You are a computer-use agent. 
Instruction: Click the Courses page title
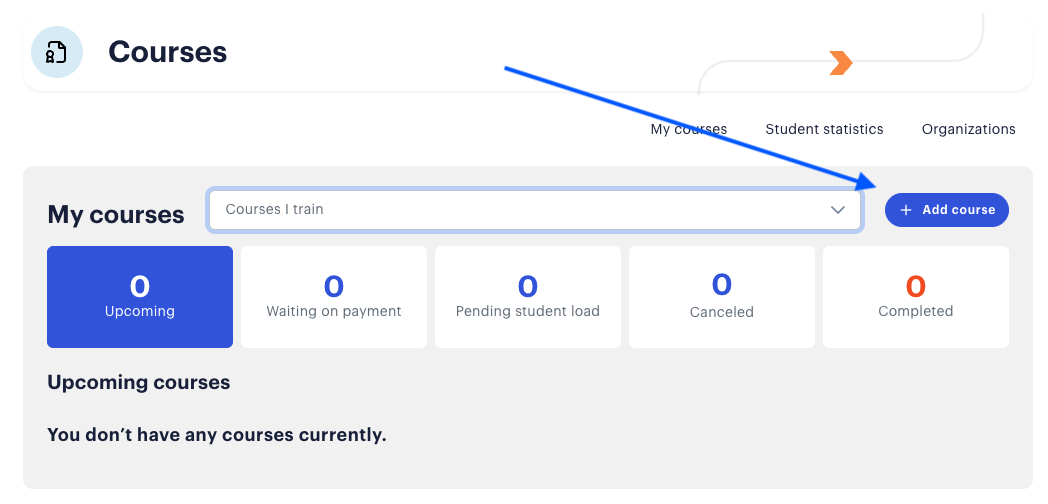pyautogui.click(x=168, y=52)
